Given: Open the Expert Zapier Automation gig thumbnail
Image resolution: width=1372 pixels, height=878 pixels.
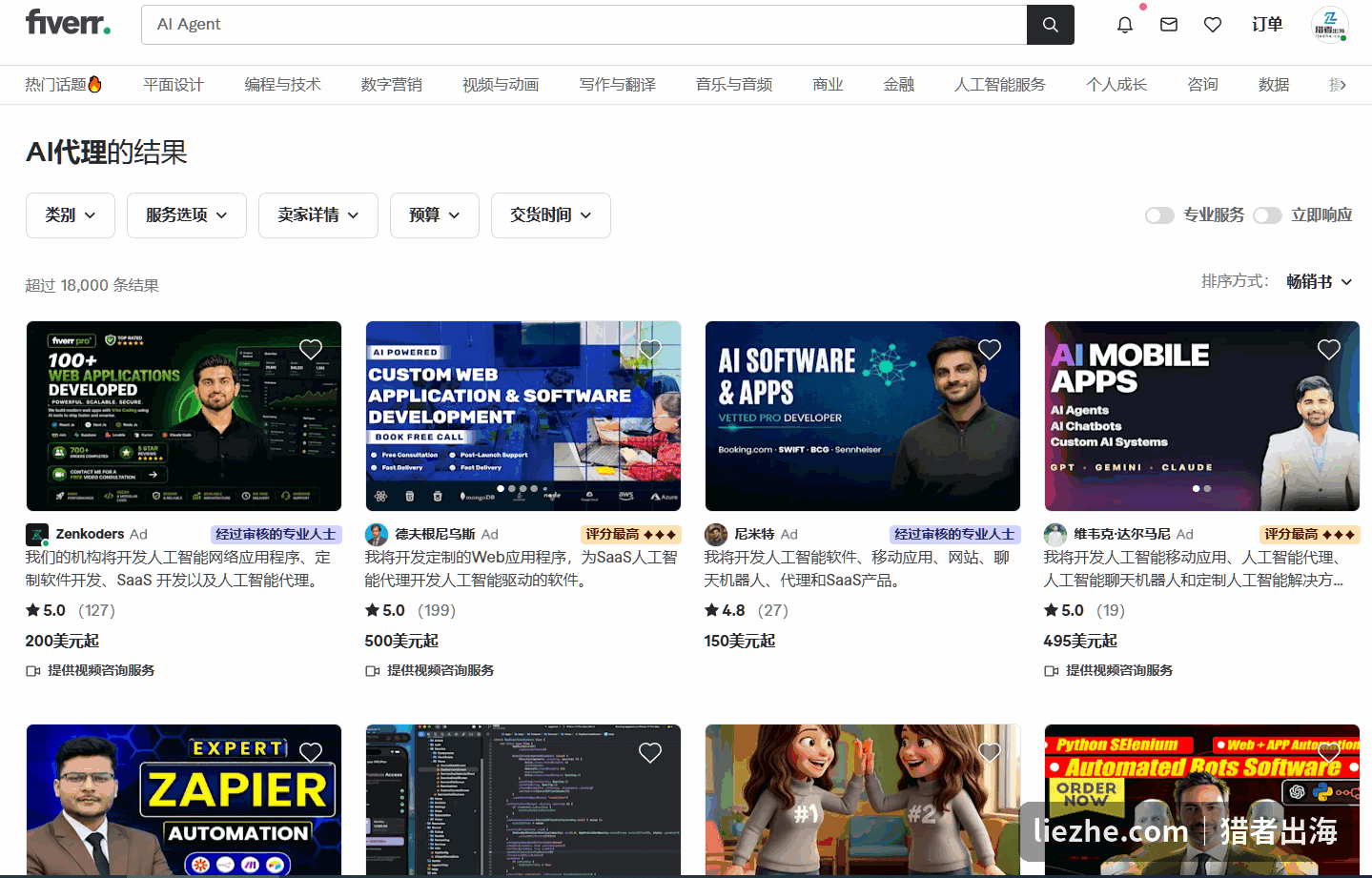Looking at the screenshot, I should pos(184,800).
